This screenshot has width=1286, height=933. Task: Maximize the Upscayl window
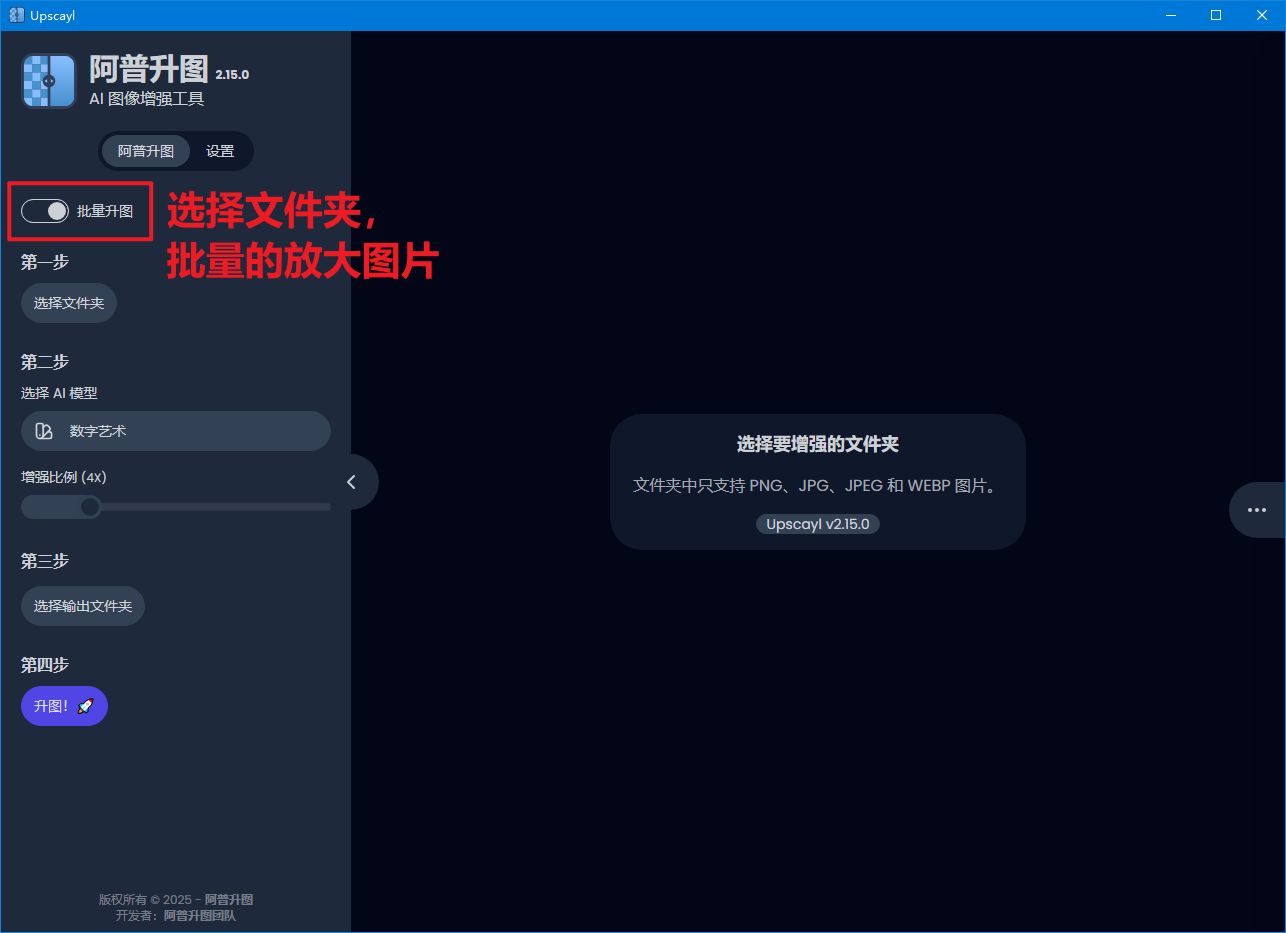point(1216,15)
